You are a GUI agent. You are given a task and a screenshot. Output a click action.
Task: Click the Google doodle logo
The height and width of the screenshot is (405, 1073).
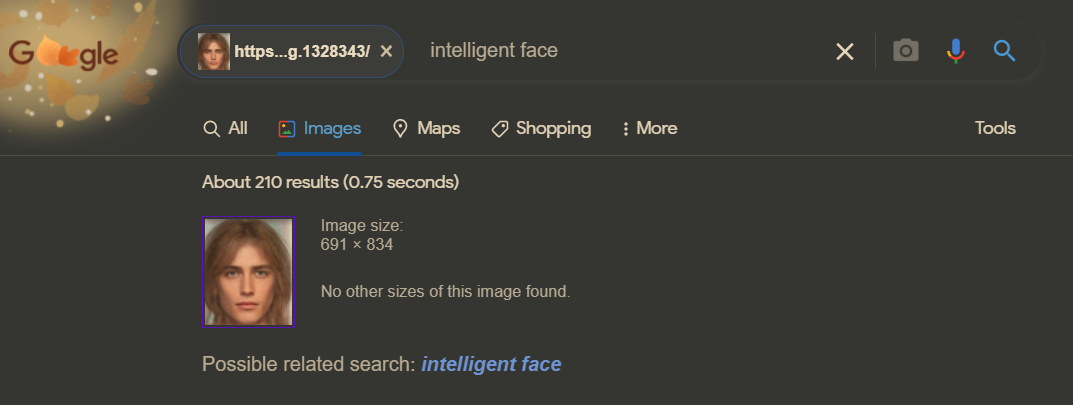[64, 54]
